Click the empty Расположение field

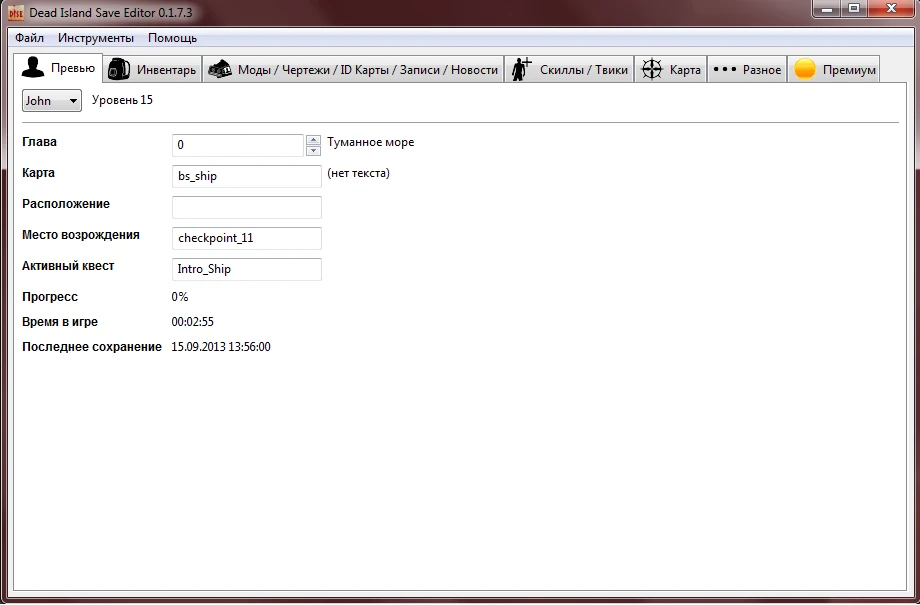pyautogui.click(x=246, y=207)
